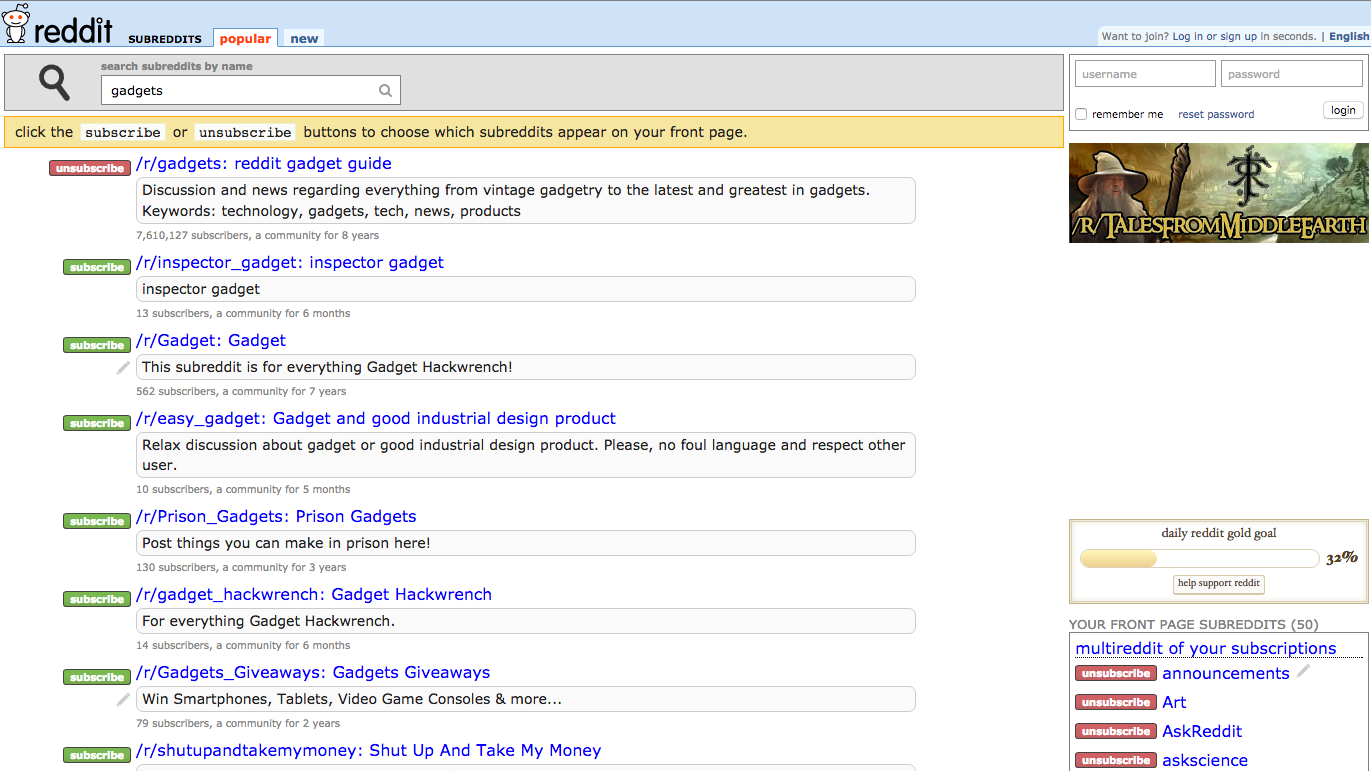Open AskReddit subreddit in sidebar
This screenshot has height=771, width=1371.
(1202, 731)
